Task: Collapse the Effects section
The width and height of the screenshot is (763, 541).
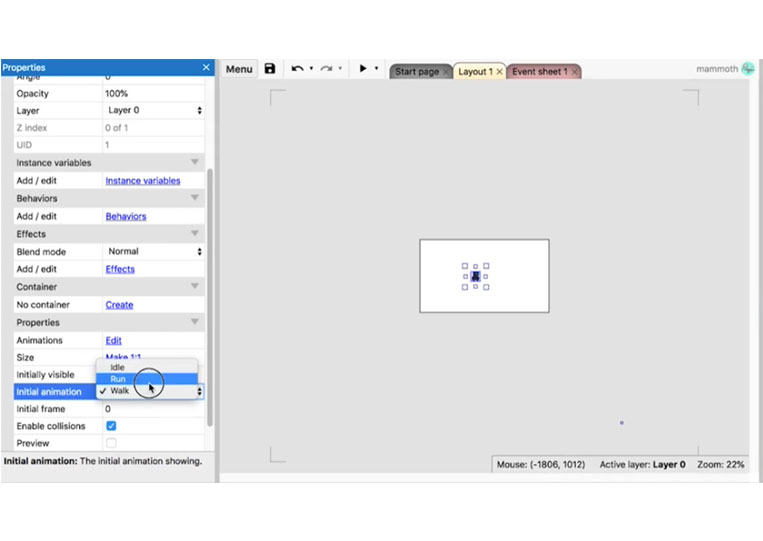Action: [x=195, y=234]
